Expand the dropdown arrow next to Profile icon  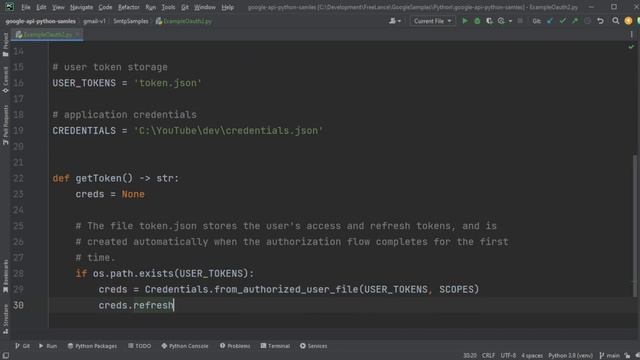click(x=510, y=21)
